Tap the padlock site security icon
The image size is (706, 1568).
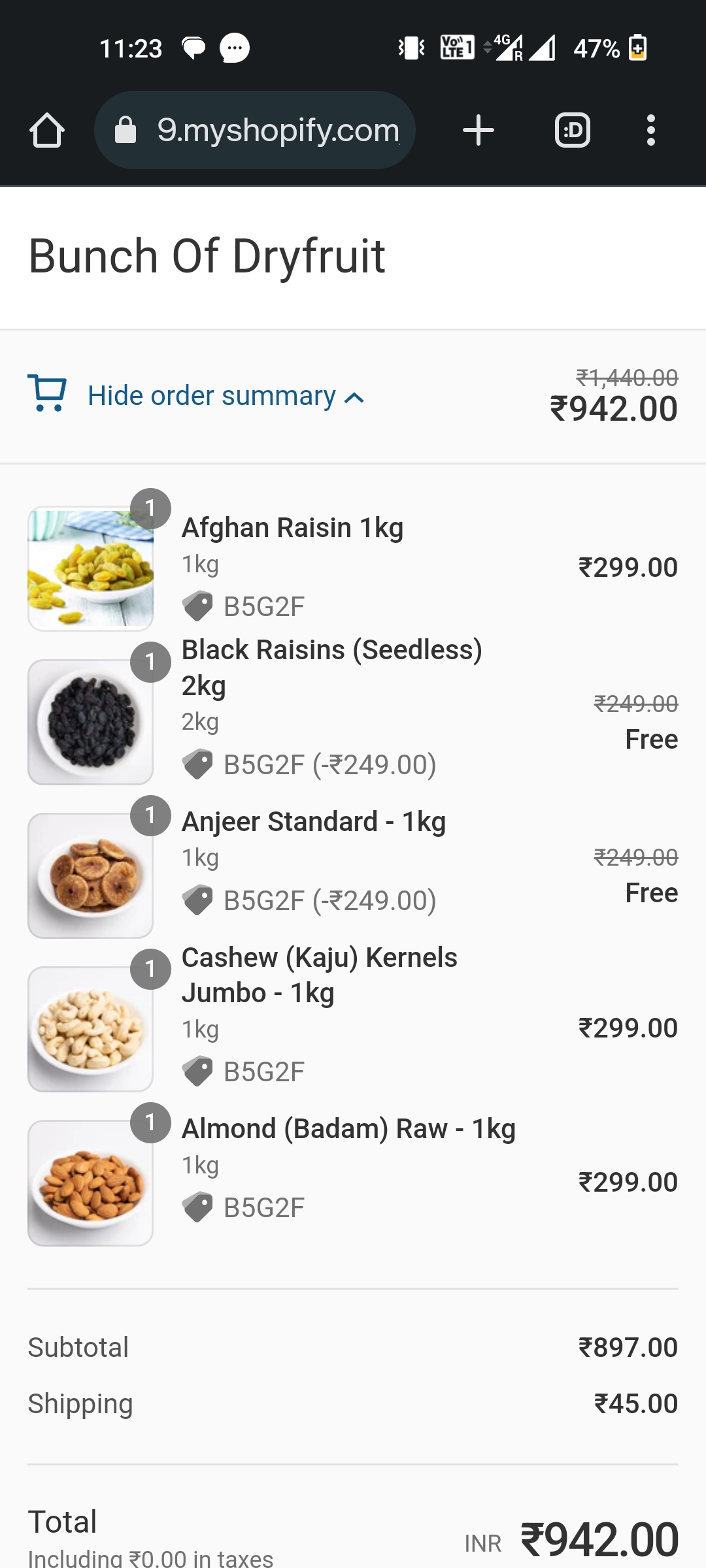coord(126,130)
